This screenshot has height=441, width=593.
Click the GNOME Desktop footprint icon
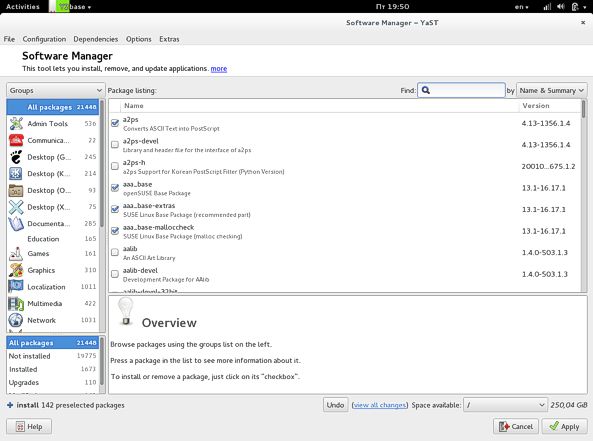pos(16,157)
